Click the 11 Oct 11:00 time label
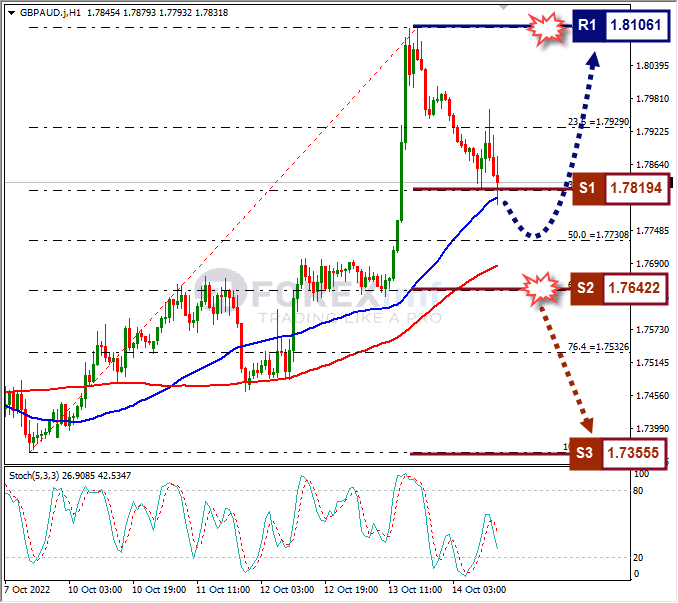 tap(223, 590)
